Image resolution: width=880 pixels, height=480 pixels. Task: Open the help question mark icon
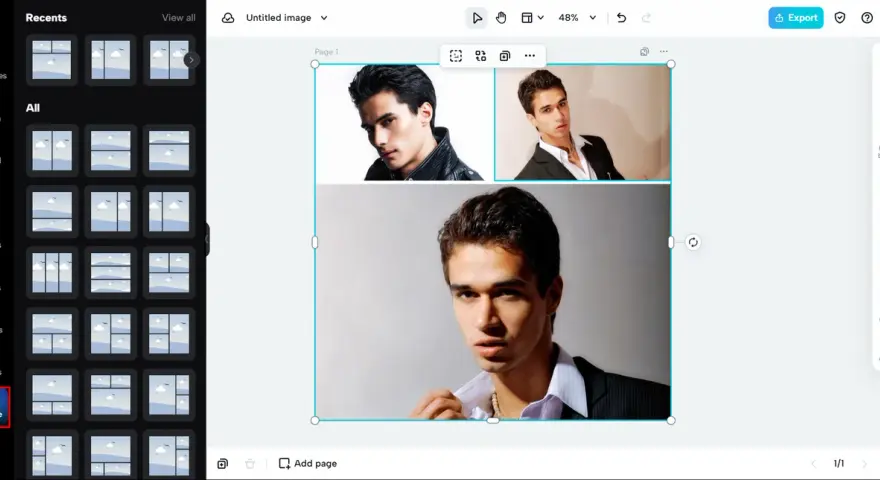(x=867, y=18)
